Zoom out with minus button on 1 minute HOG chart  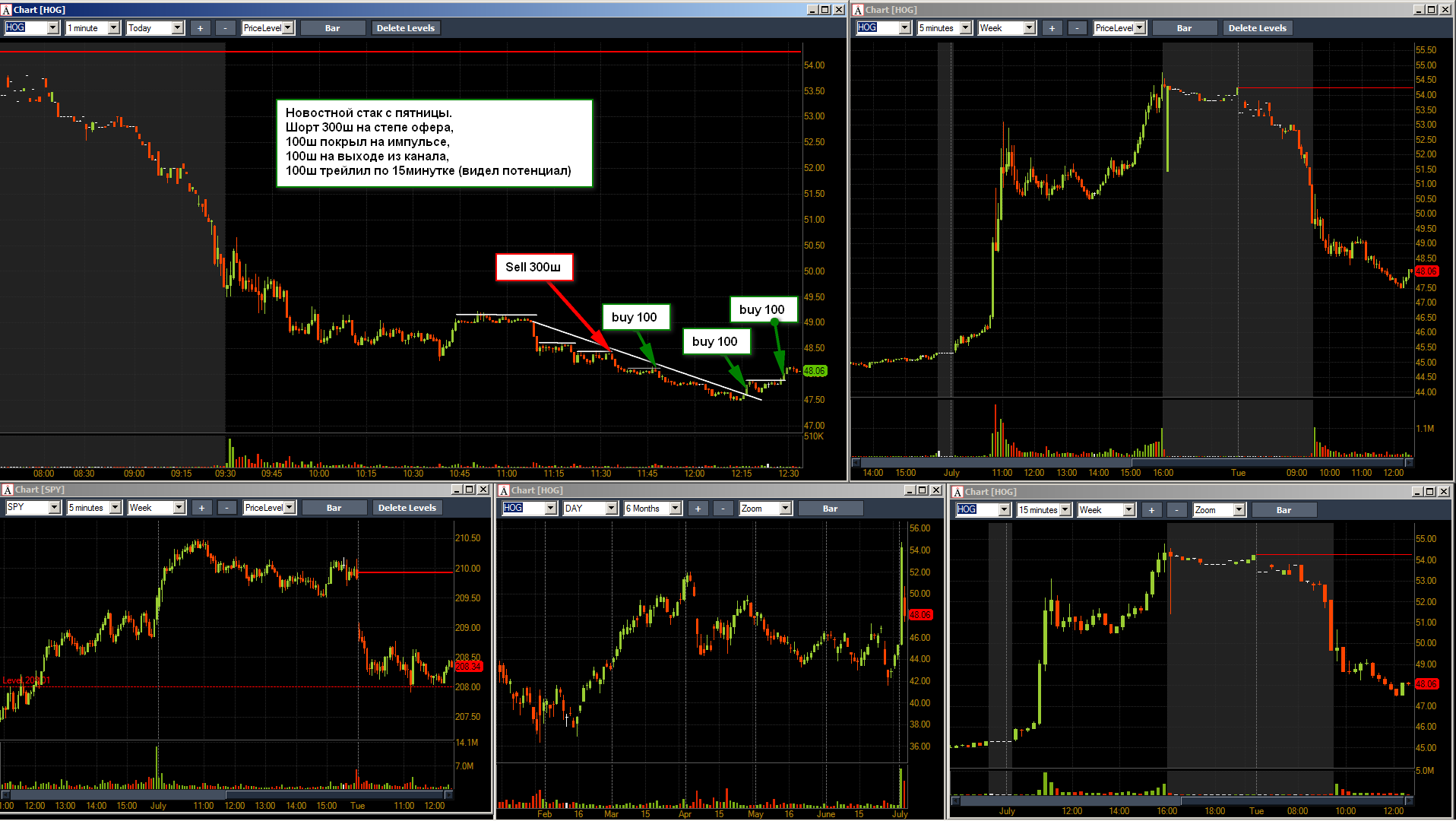tap(225, 28)
